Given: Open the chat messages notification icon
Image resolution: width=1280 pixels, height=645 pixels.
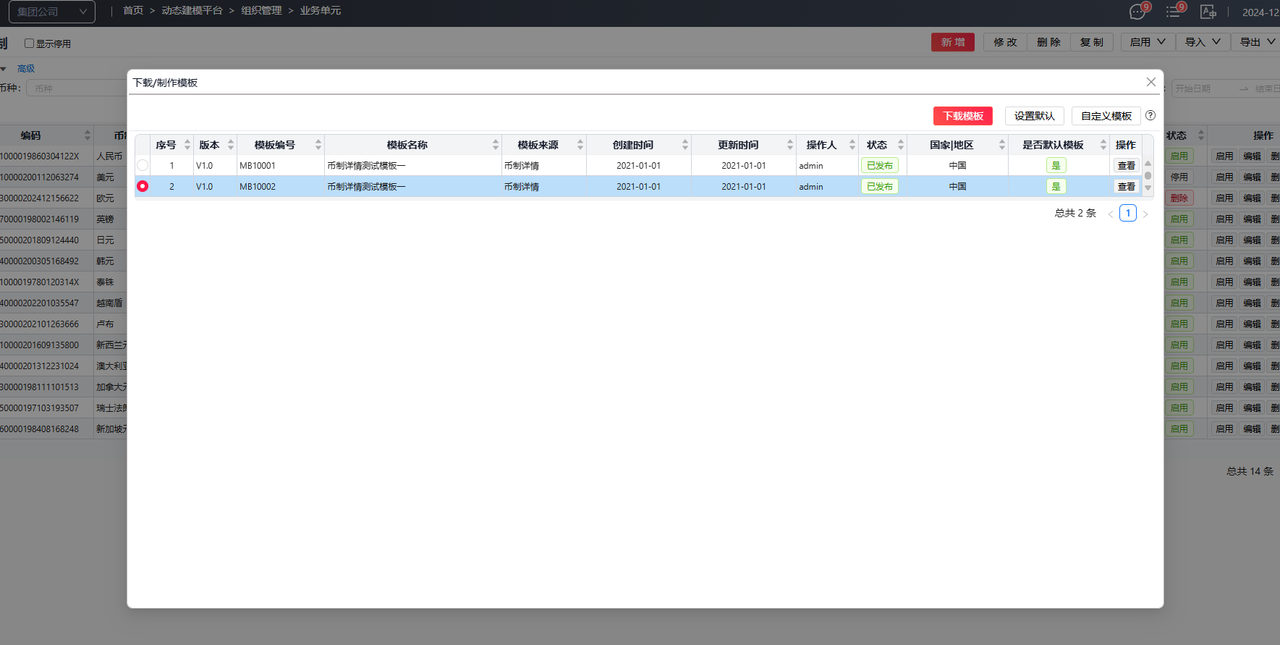Looking at the screenshot, I should tap(1137, 12).
